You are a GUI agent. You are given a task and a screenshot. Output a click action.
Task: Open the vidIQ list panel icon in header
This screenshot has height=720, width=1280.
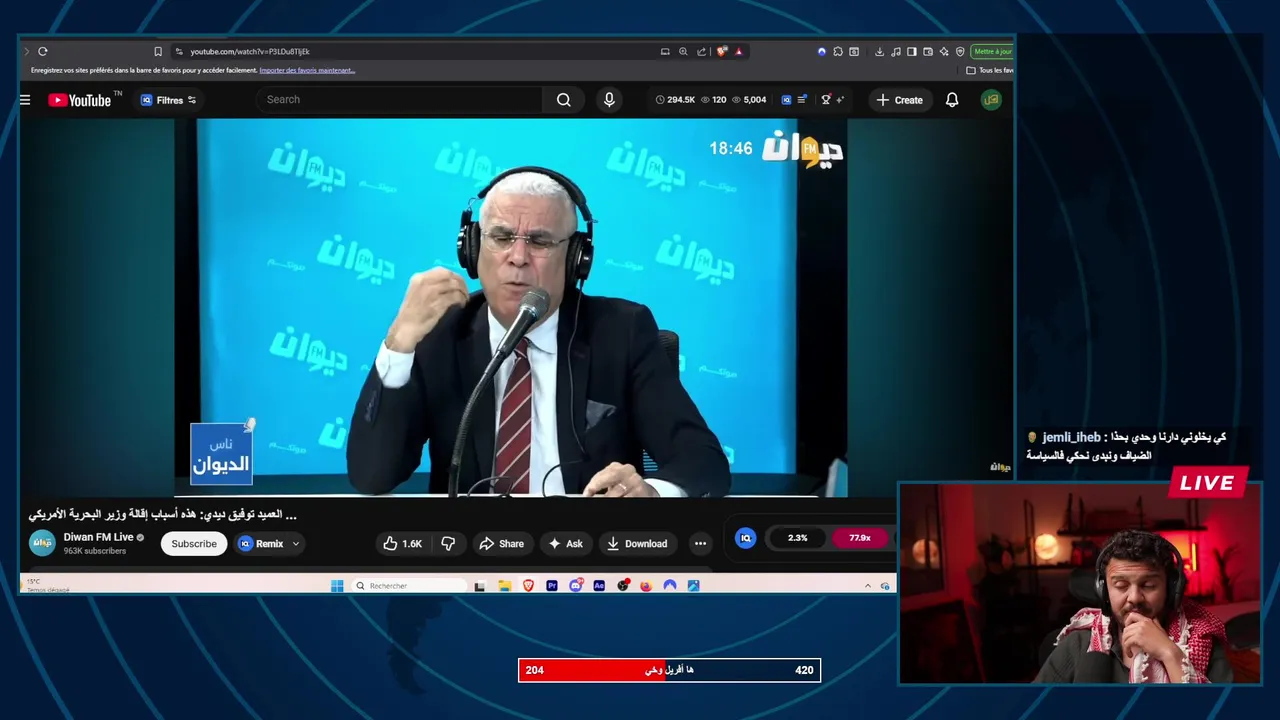802,100
